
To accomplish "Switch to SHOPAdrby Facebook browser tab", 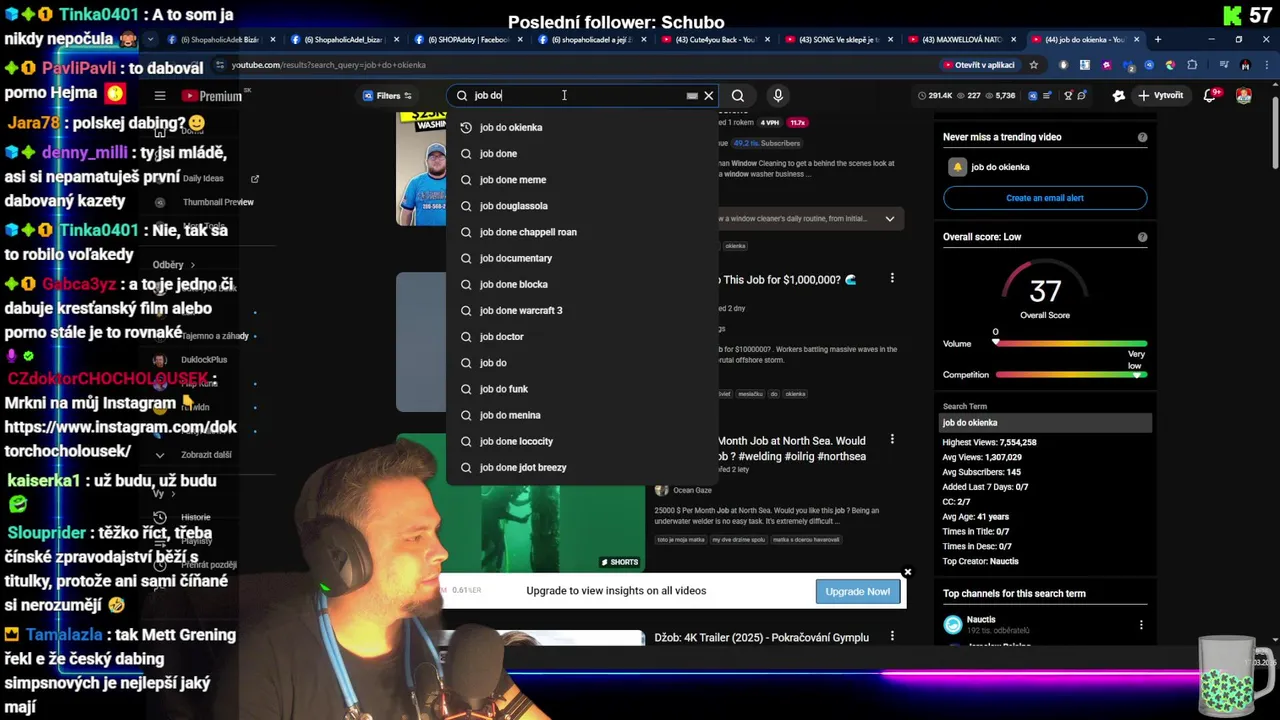I will [466, 39].
